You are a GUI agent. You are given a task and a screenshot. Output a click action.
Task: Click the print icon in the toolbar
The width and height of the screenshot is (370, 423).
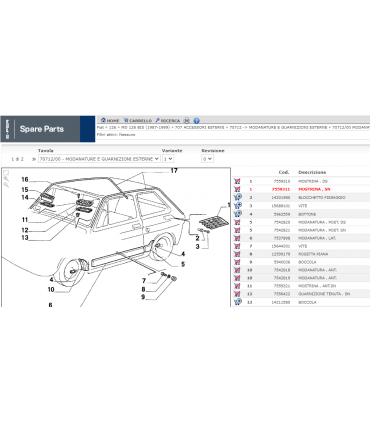pyautogui.click(x=187, y=120)
